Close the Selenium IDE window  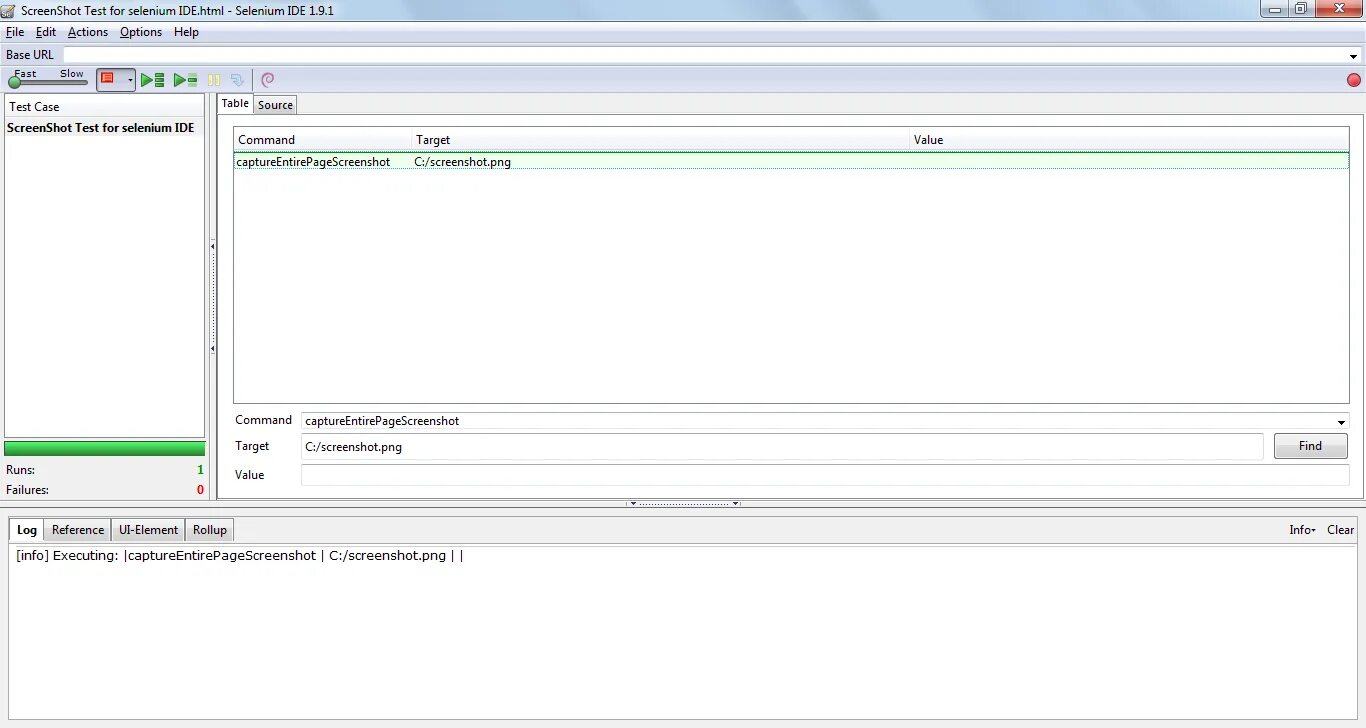(x=1337, y=9)
